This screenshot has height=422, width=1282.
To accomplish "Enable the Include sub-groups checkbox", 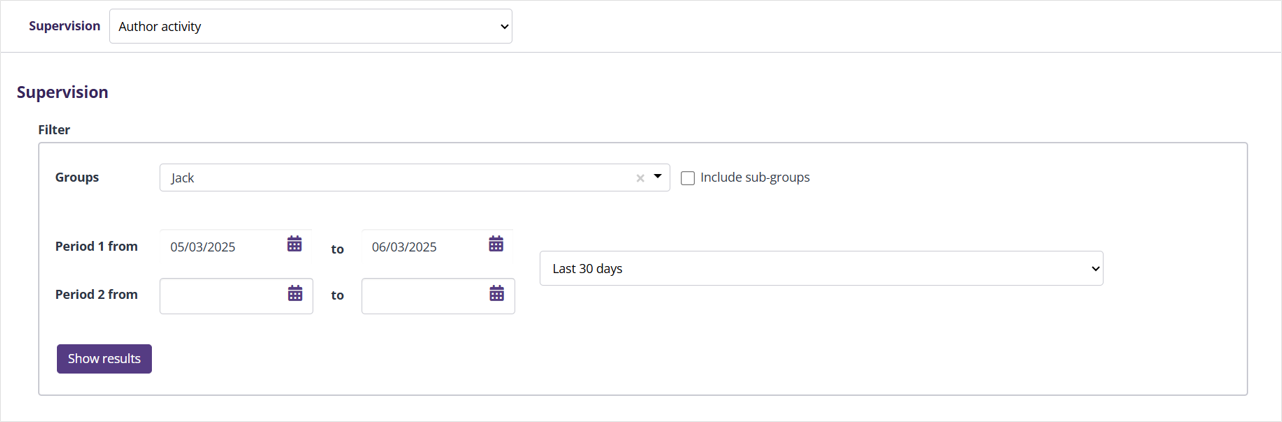I will pos(688,178).
